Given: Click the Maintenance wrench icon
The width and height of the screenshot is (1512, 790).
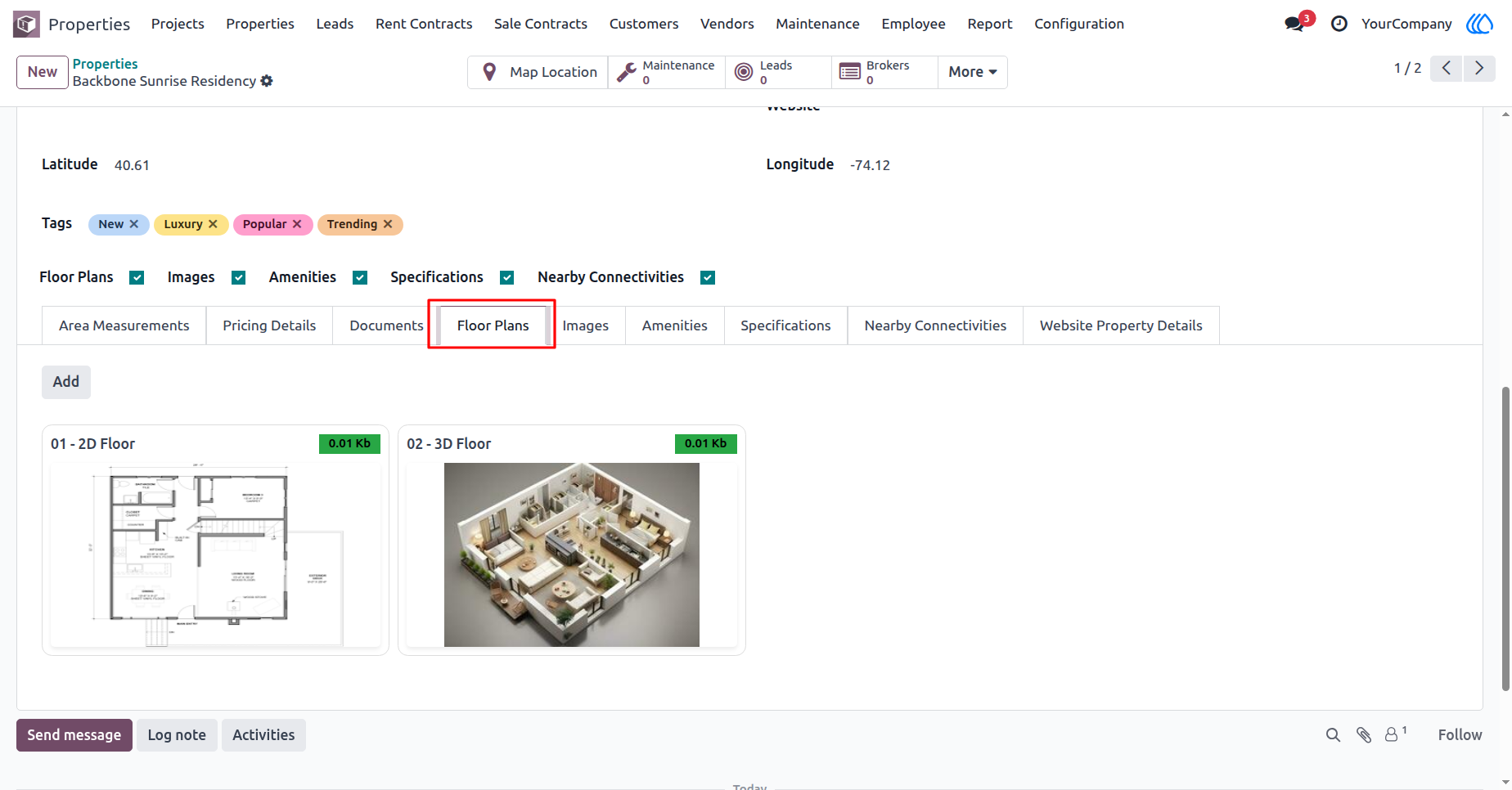Looking at the screenshot, I should pyautogui.click(x=627, y=72).
